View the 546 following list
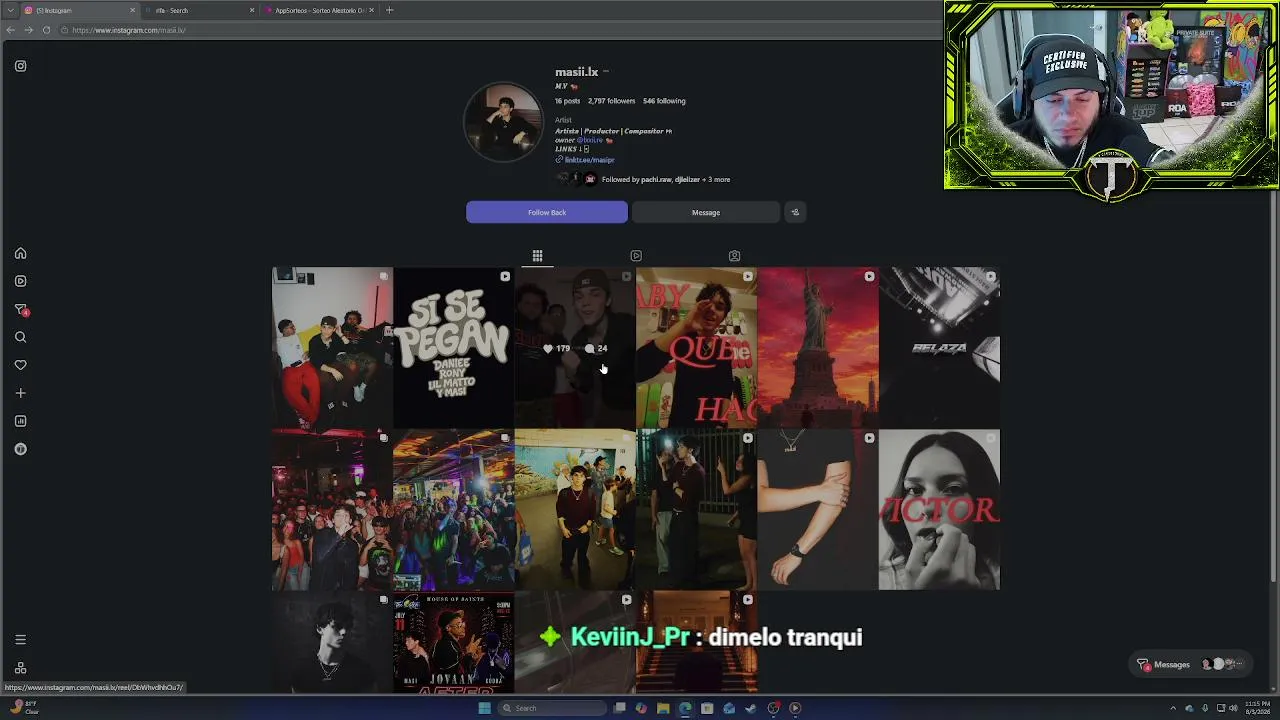Screen dimensions: 1280x720 tap(664, 101)
